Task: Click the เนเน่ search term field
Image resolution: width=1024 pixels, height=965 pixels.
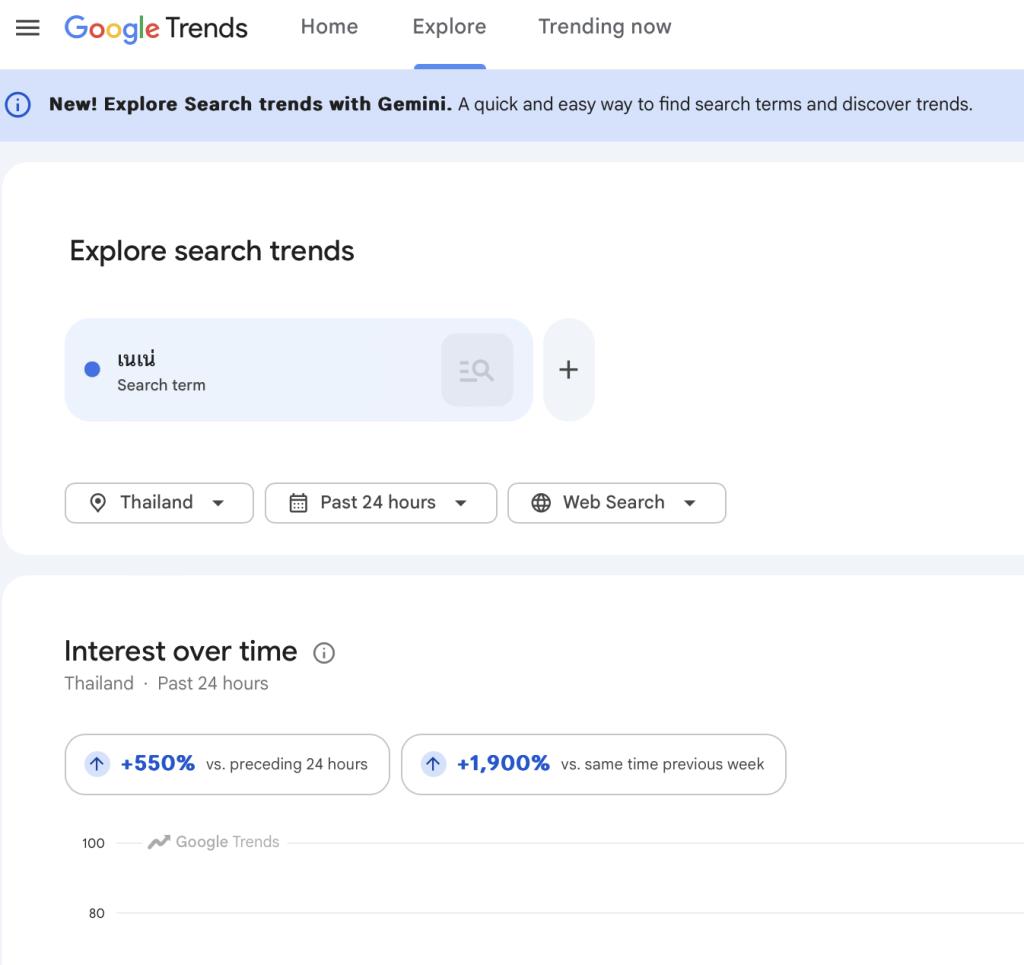Action: coord(298,370)
